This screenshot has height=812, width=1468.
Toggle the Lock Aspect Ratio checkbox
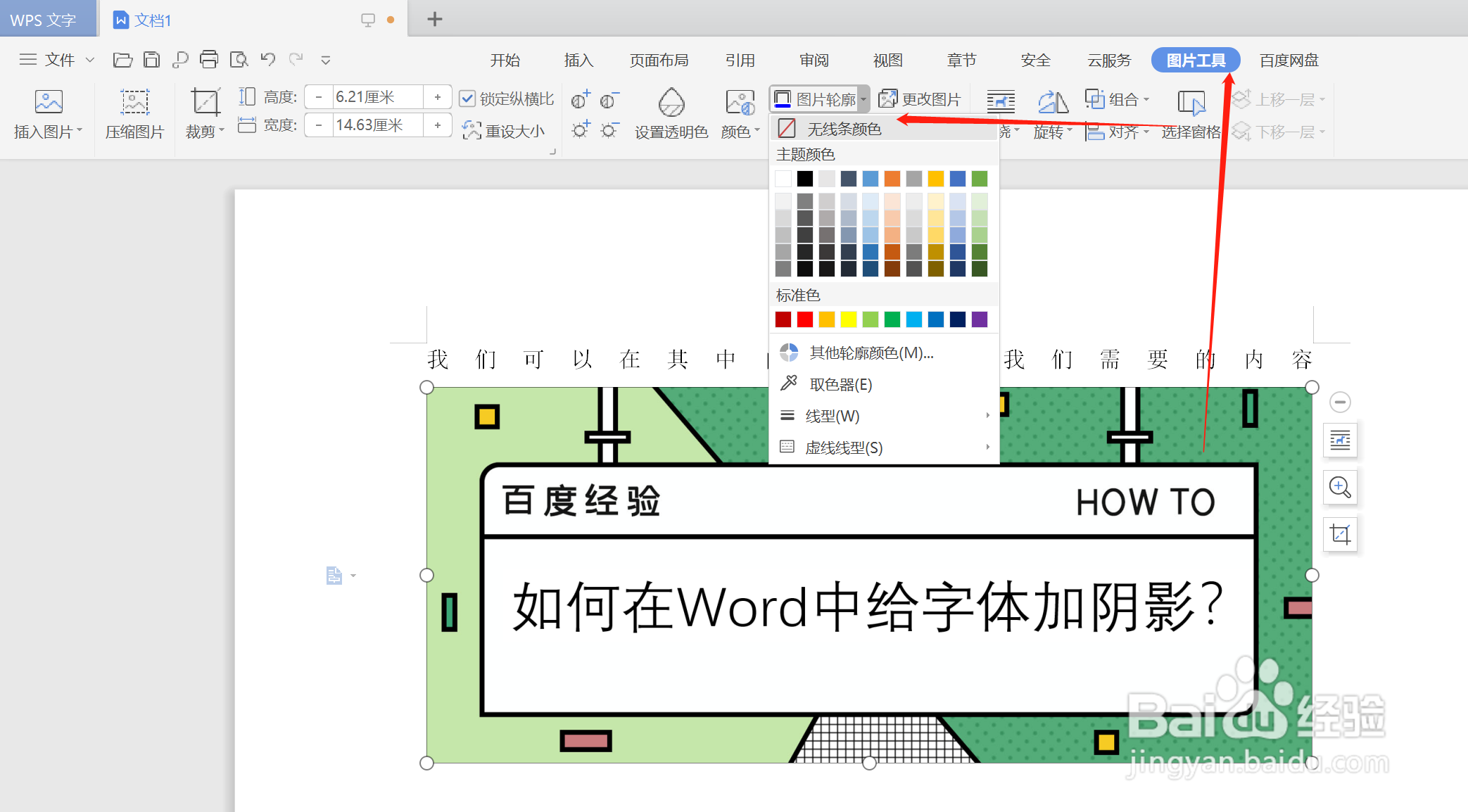[467, 99]
